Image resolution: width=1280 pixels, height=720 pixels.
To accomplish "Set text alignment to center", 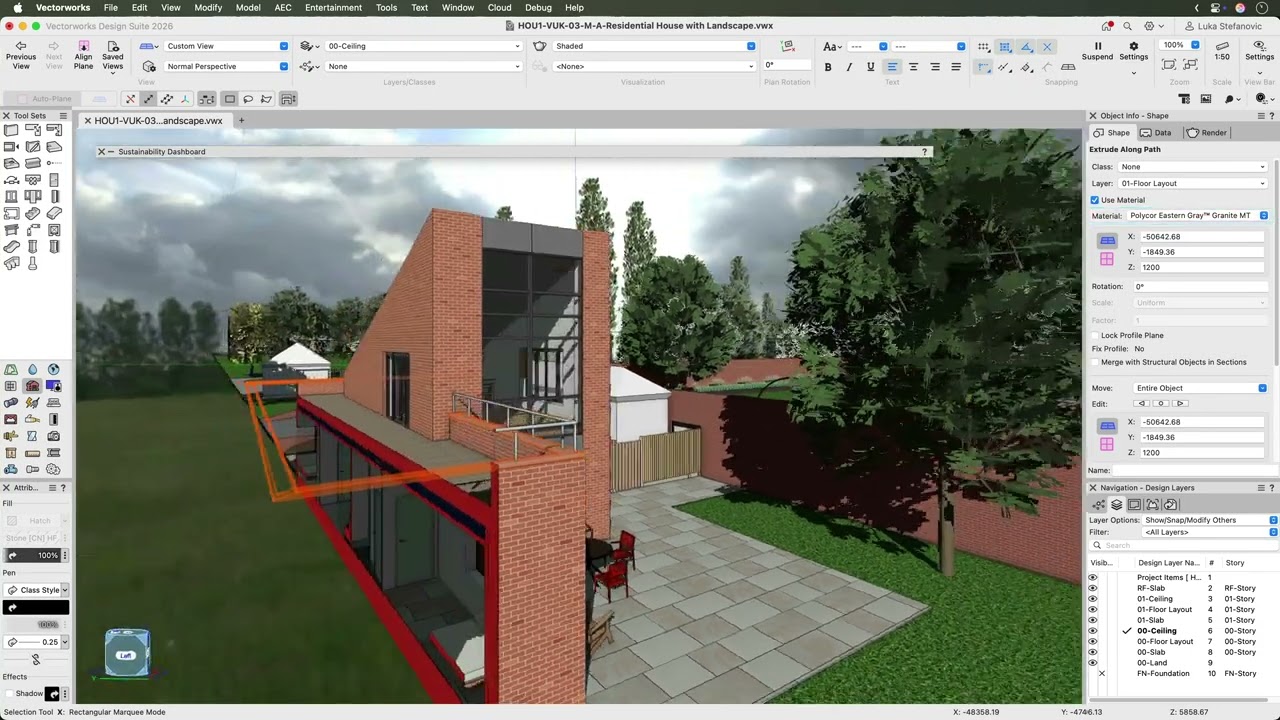I will coord(913,67).
